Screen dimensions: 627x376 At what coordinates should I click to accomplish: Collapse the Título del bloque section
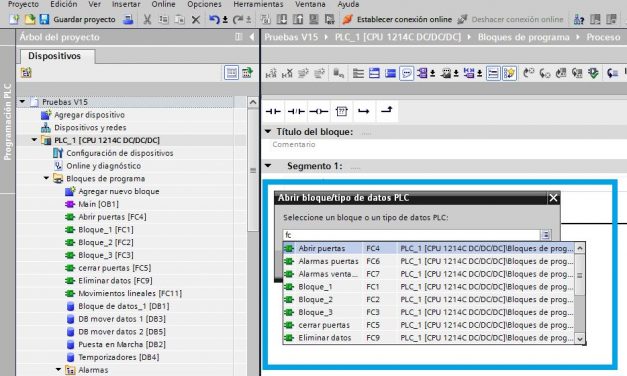268,131
